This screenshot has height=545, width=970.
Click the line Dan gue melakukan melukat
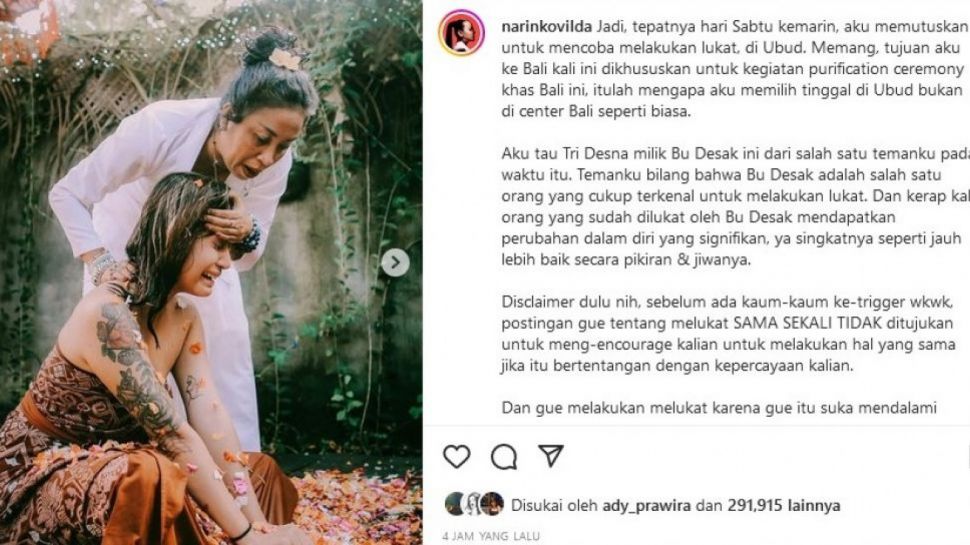point(719,408)
